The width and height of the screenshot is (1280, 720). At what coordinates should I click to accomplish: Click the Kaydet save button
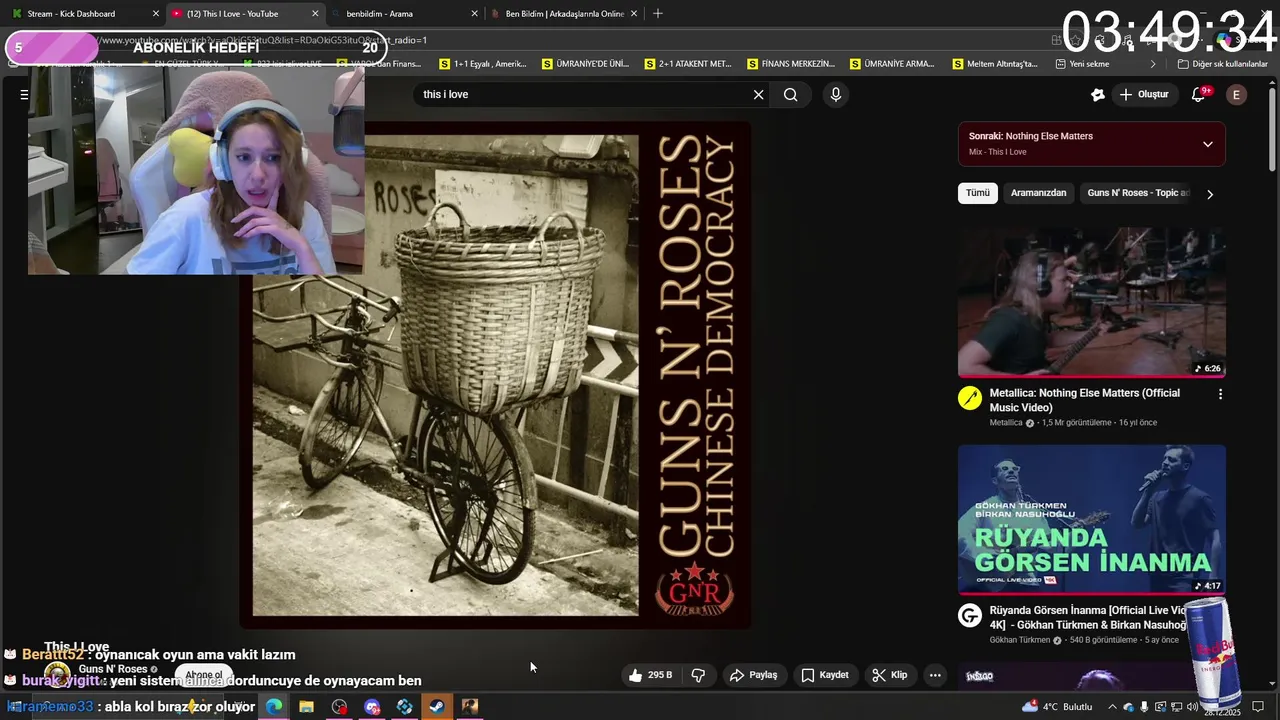coord(824,675)
